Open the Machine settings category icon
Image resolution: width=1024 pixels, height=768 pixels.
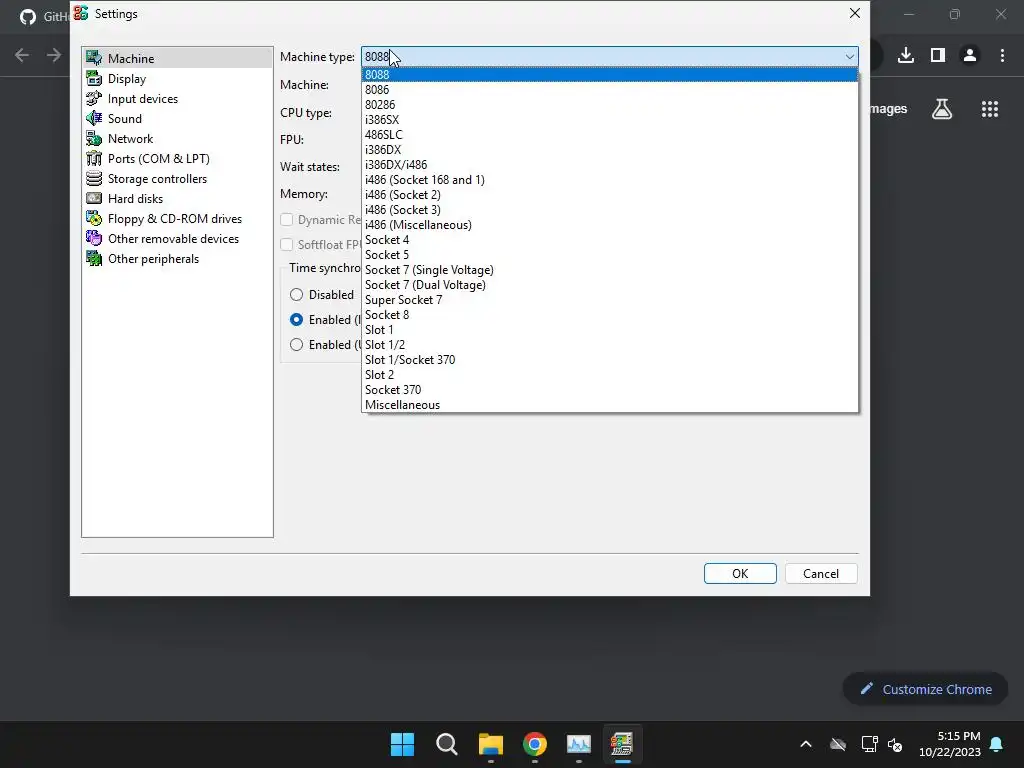pos(94,58)
